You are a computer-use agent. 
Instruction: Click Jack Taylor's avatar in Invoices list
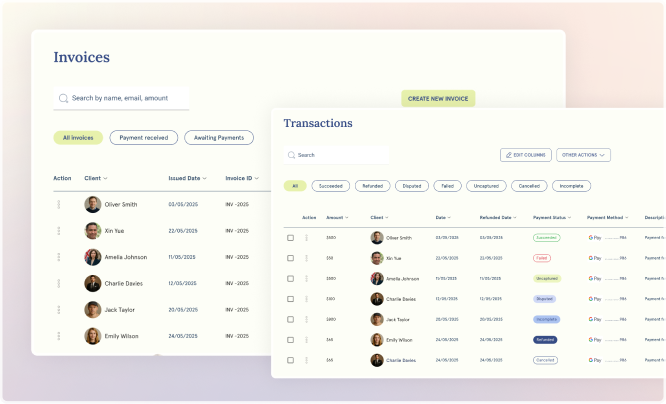pyautogui.click(x=93, y=310)
